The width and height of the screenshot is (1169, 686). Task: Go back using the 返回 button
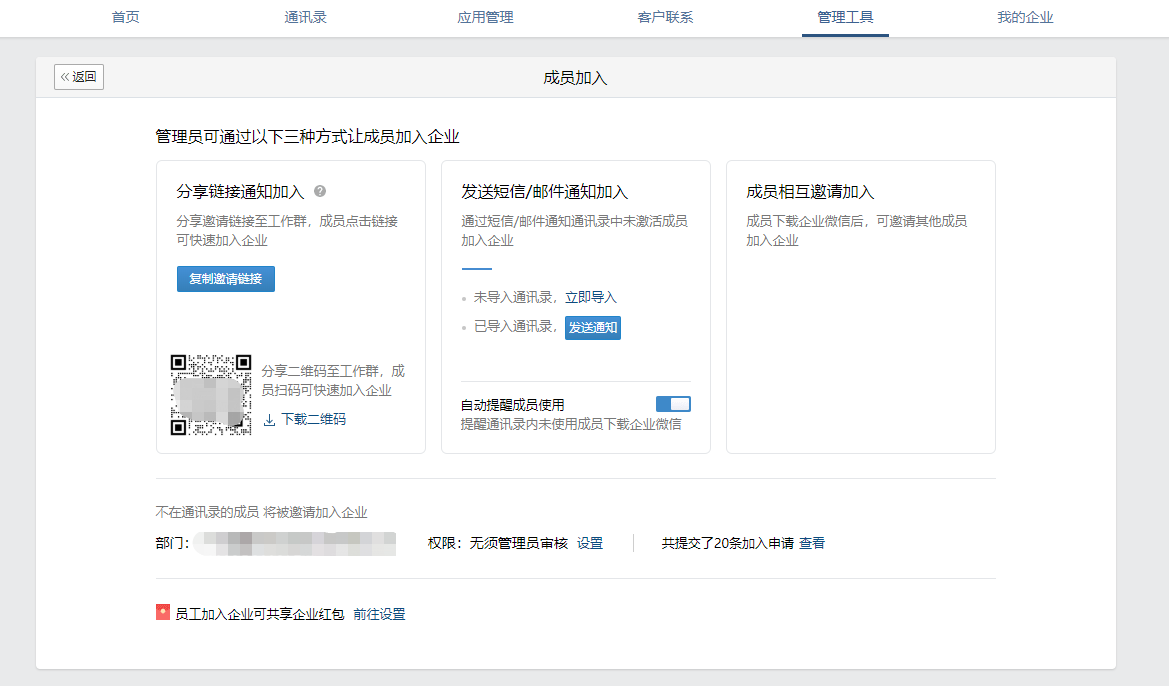[79, 77]
